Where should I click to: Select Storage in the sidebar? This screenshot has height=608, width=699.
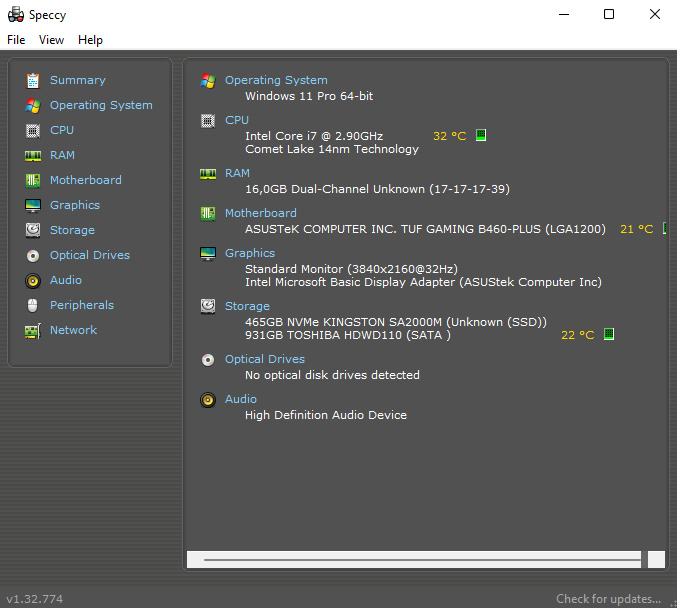coord(72,230)
